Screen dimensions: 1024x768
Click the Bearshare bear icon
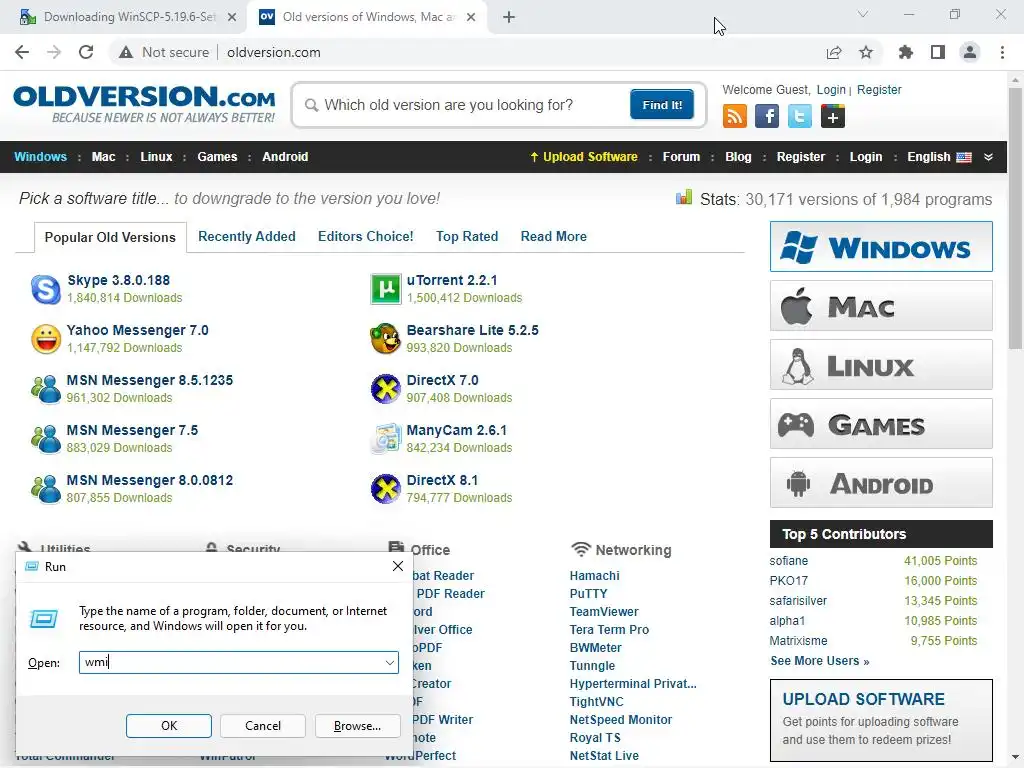(x=385, y=339)
